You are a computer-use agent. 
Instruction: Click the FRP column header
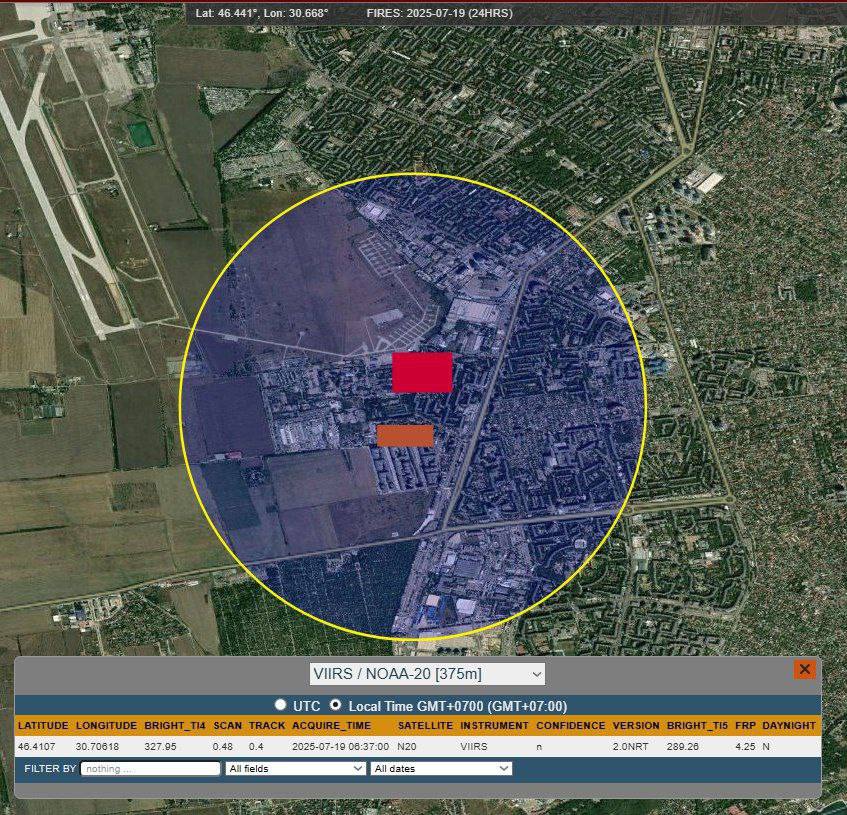[x=745, y=725]
